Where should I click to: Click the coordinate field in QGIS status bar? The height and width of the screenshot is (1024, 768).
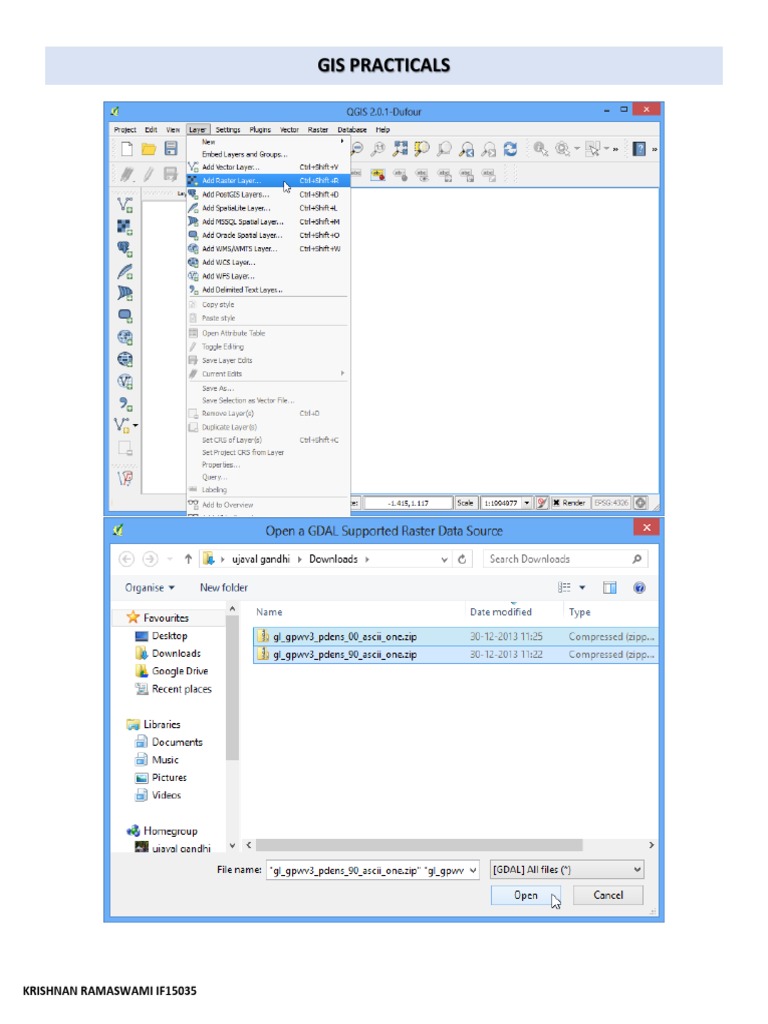coord(408,503)
